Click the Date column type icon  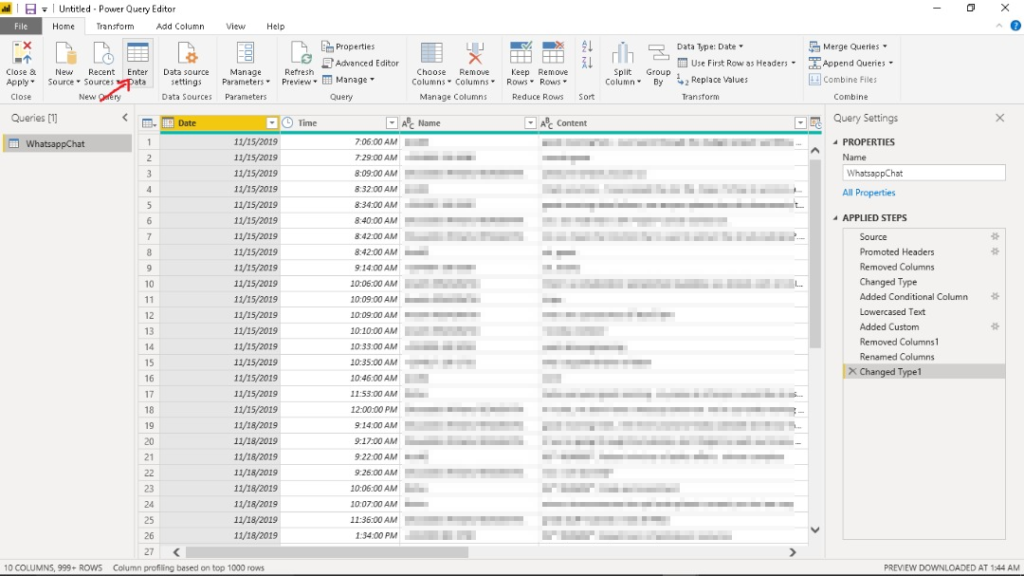coord(168,123)
